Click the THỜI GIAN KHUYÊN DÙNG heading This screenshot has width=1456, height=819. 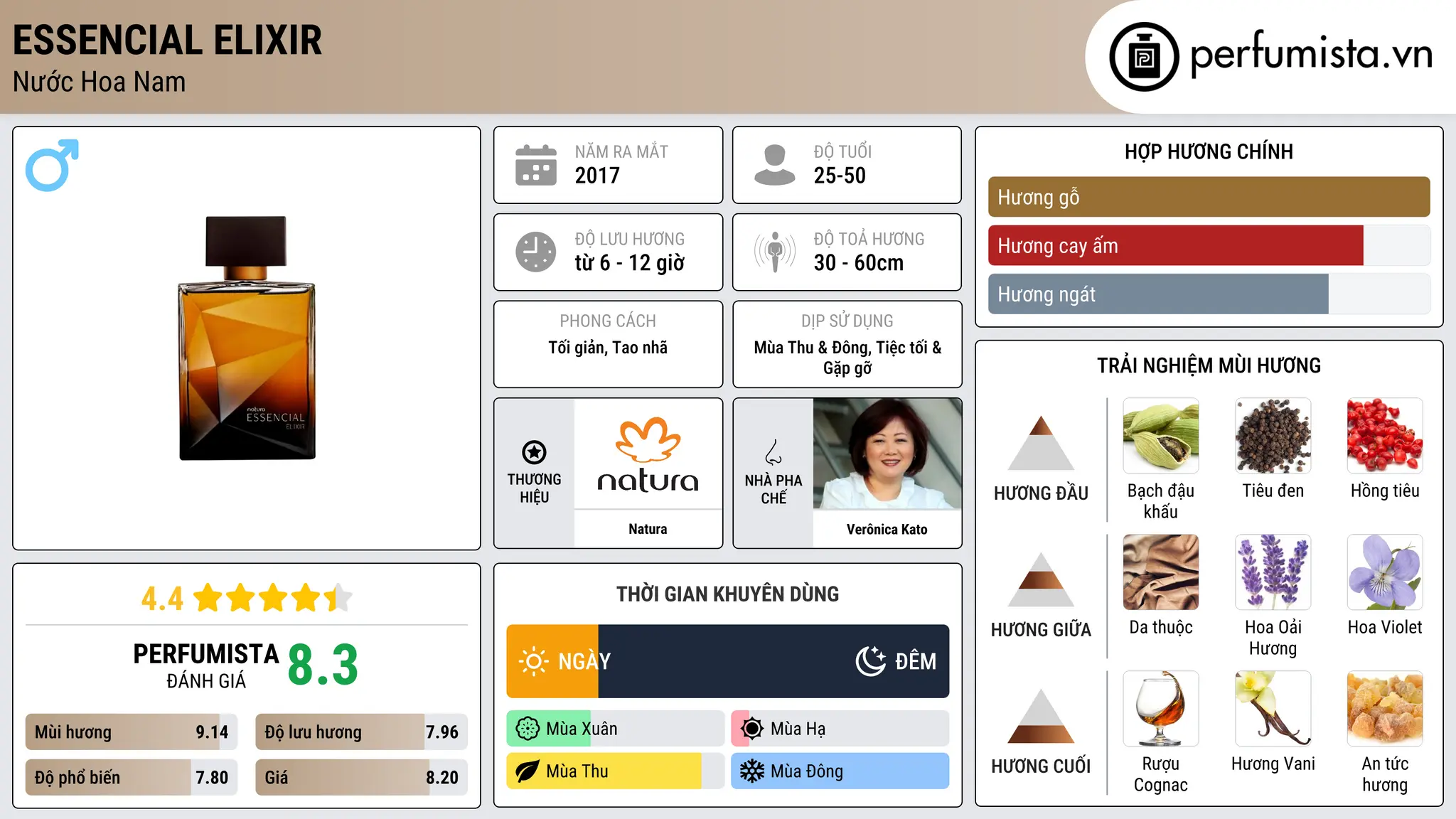tap(728, 594)
